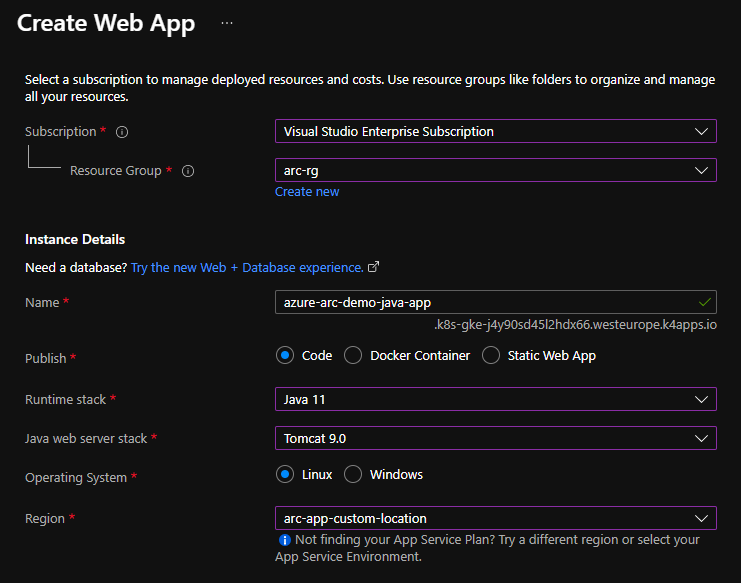
Task: Click the Runtime stack field label
Action: (66, 400)
